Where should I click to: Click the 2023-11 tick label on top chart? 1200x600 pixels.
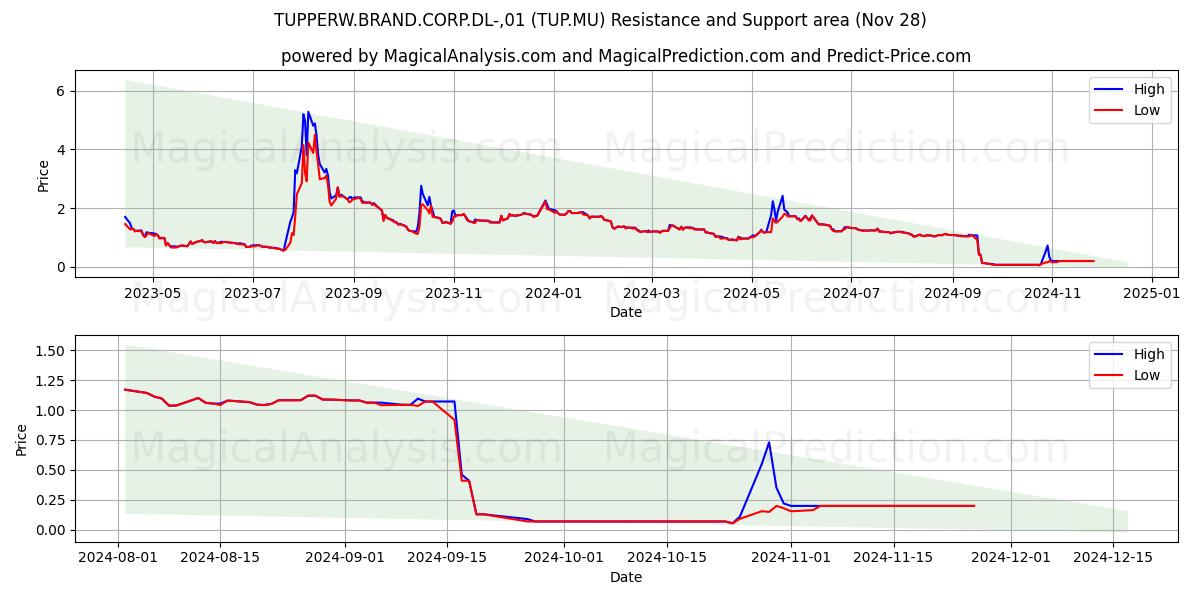tap(454, 294)
